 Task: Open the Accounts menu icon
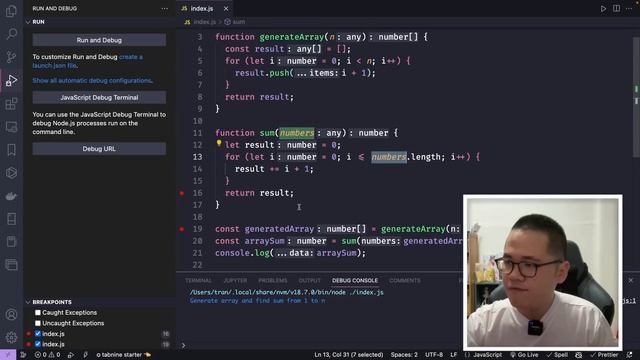tap(11, 315)
